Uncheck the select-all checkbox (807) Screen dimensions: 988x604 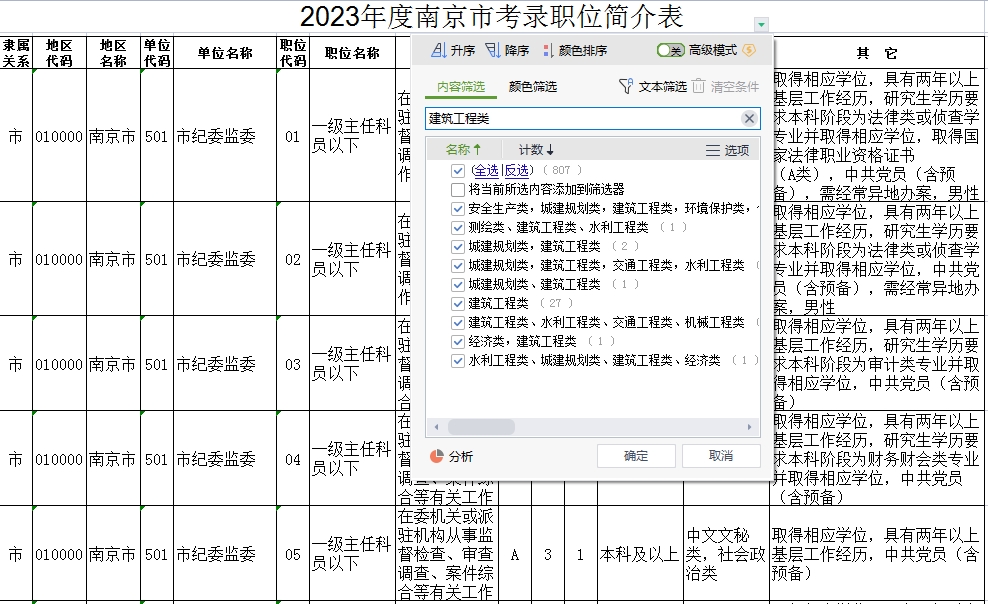point(458,171)
